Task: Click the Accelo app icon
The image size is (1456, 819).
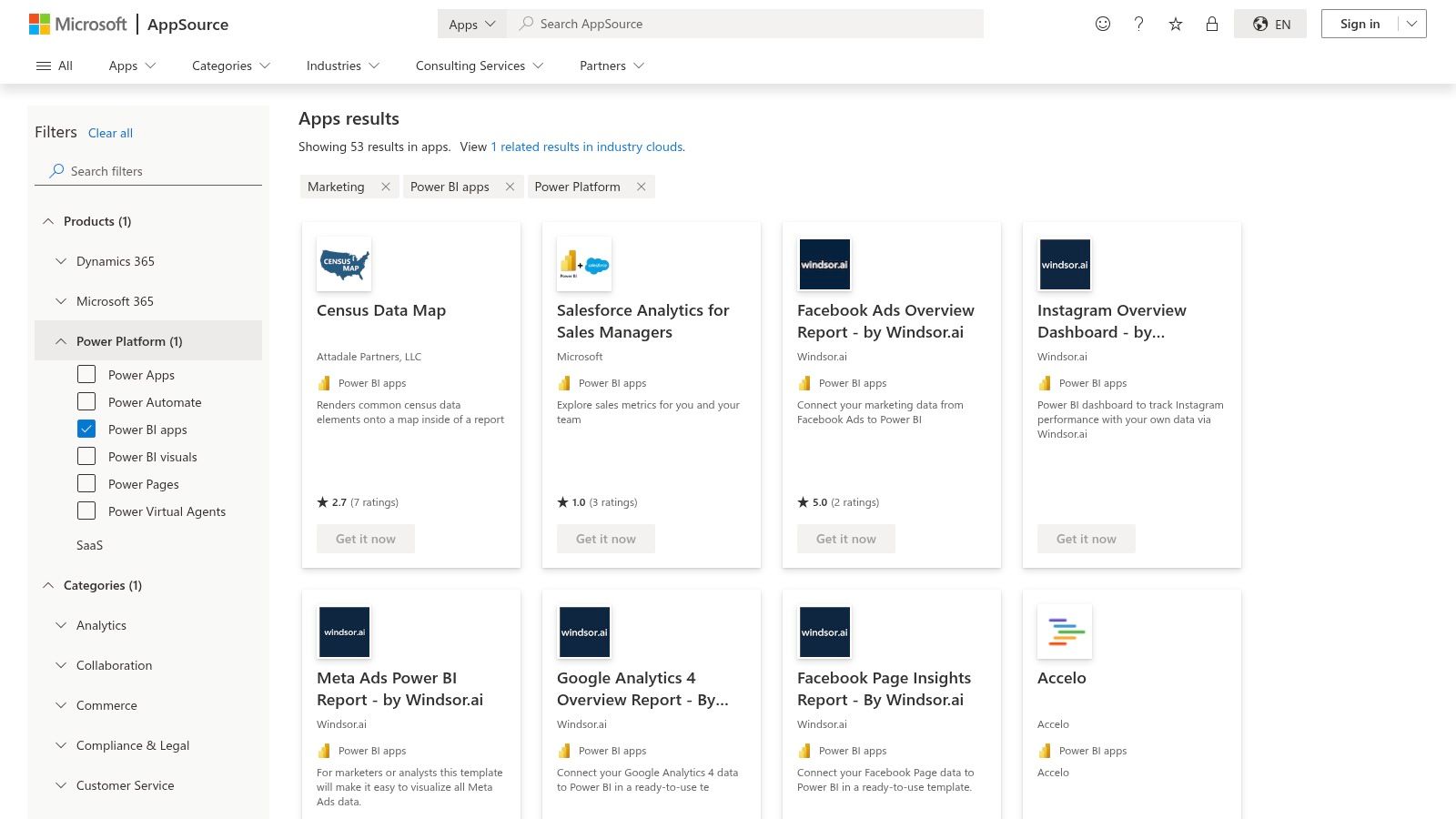Action: [1064, 631]
